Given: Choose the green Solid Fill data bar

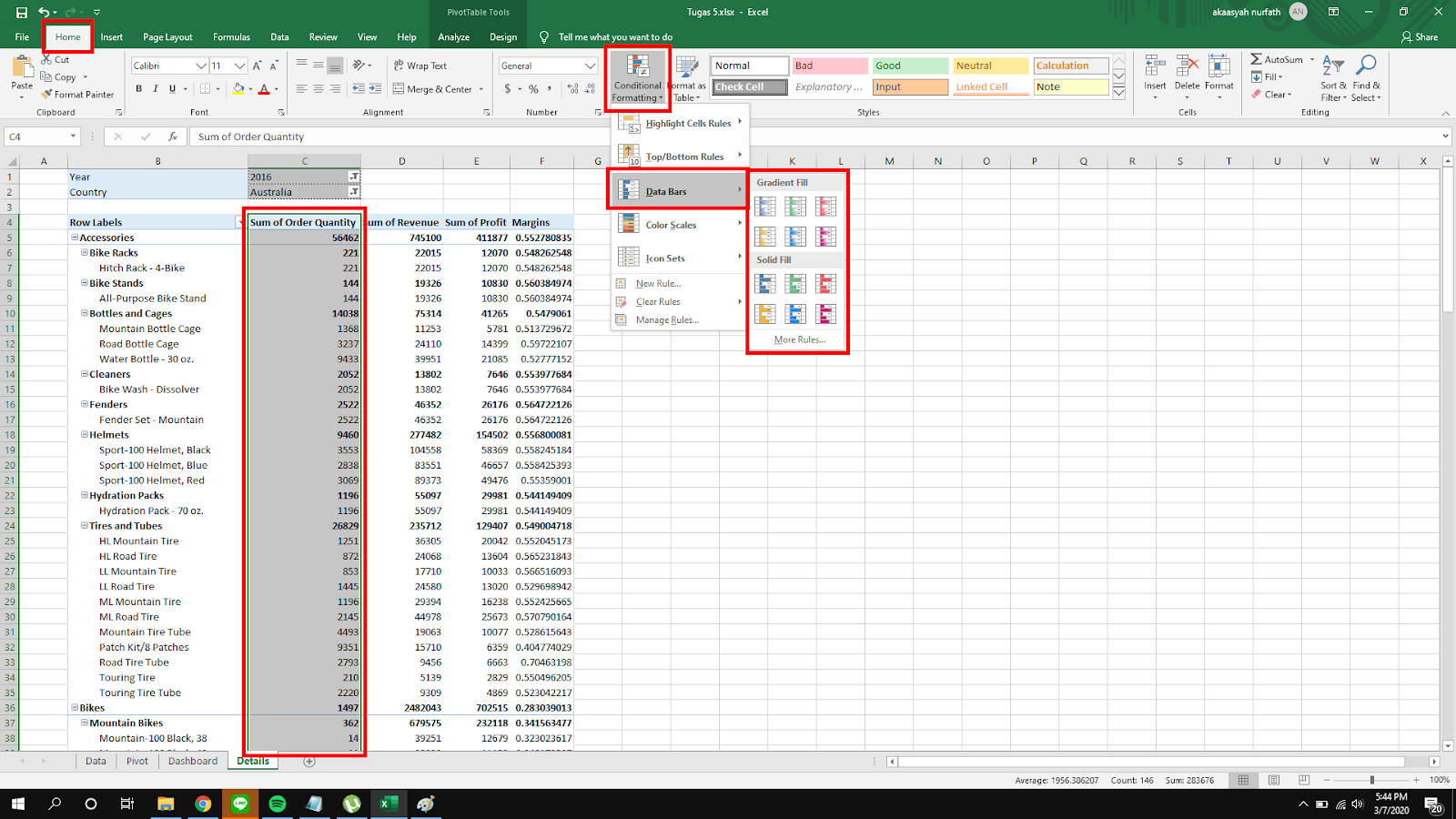Looking at the screenshot, I should [795, 285].
